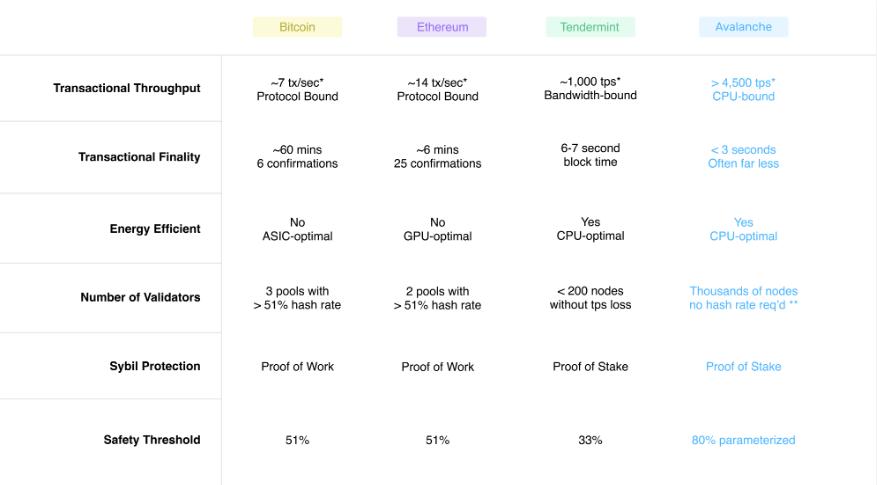Click Tendermint's '< 200 nodes' validators cell
This screenshot has width=877, height=485.
point(590,298)
